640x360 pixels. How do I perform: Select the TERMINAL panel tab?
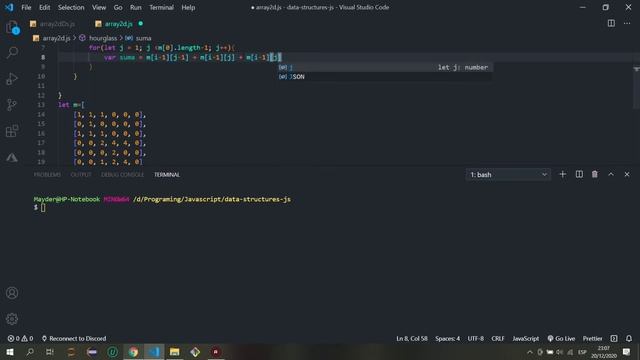pyautogui.click(x=167, y=174)
